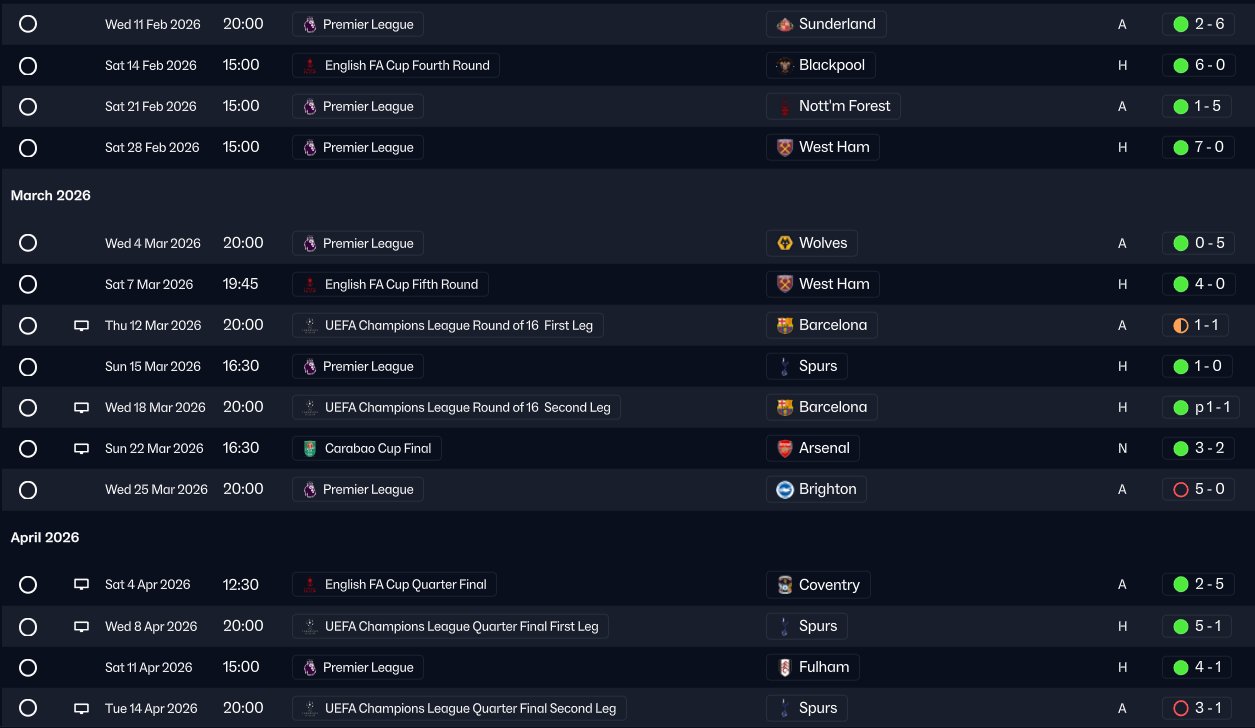Click the Brighton club badge icon
This screenshot has width=1255, height=728.
coord(785,489)
